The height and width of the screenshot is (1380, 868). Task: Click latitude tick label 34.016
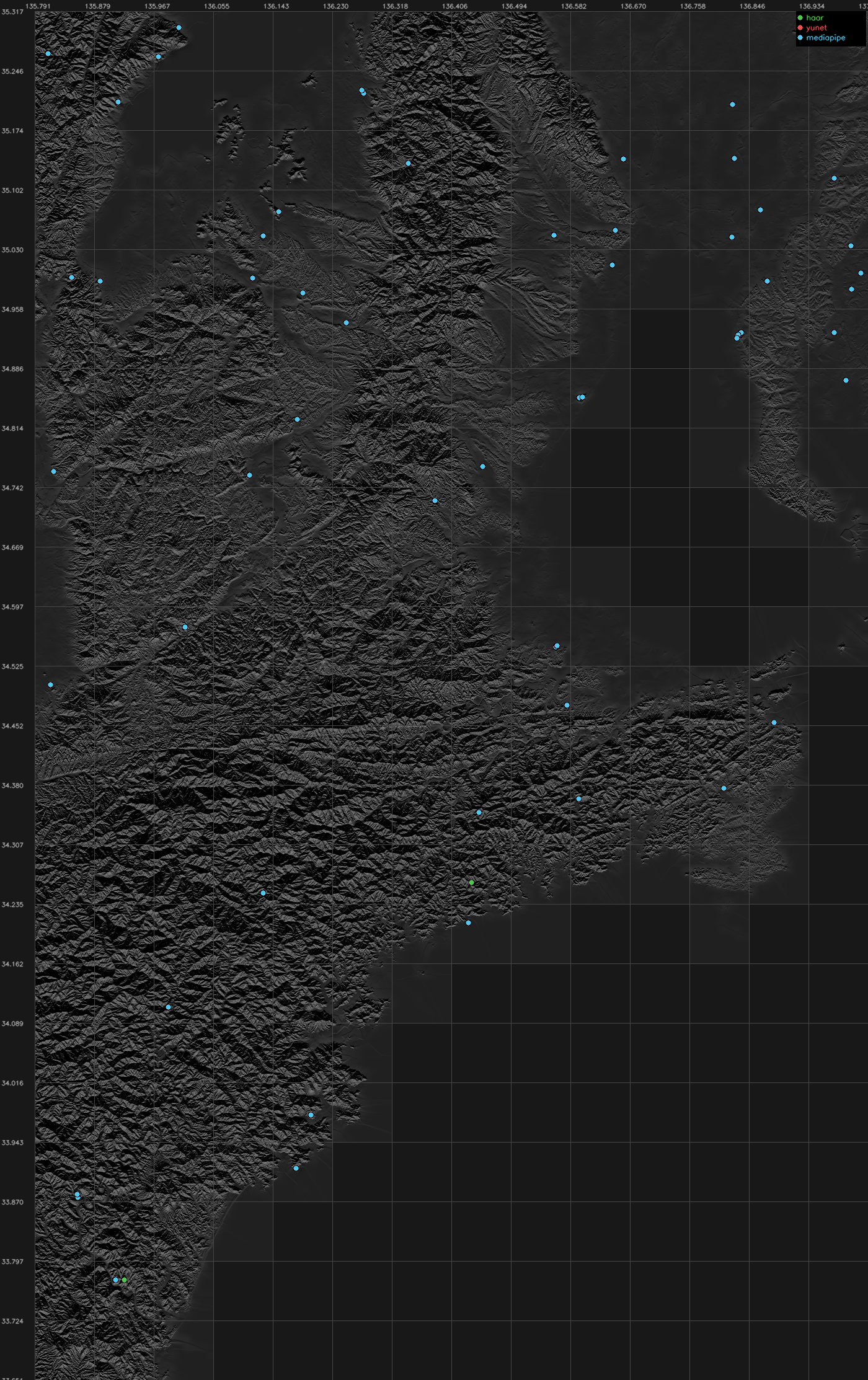tap(12, 1083)
